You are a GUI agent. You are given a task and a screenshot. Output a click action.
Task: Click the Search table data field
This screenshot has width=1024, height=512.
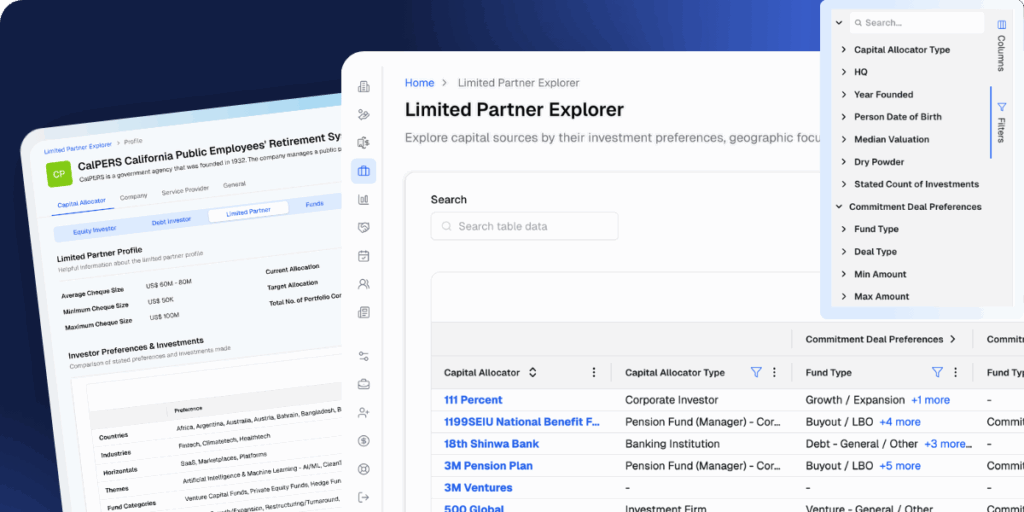pyautogui.click(x=524, y=226)
